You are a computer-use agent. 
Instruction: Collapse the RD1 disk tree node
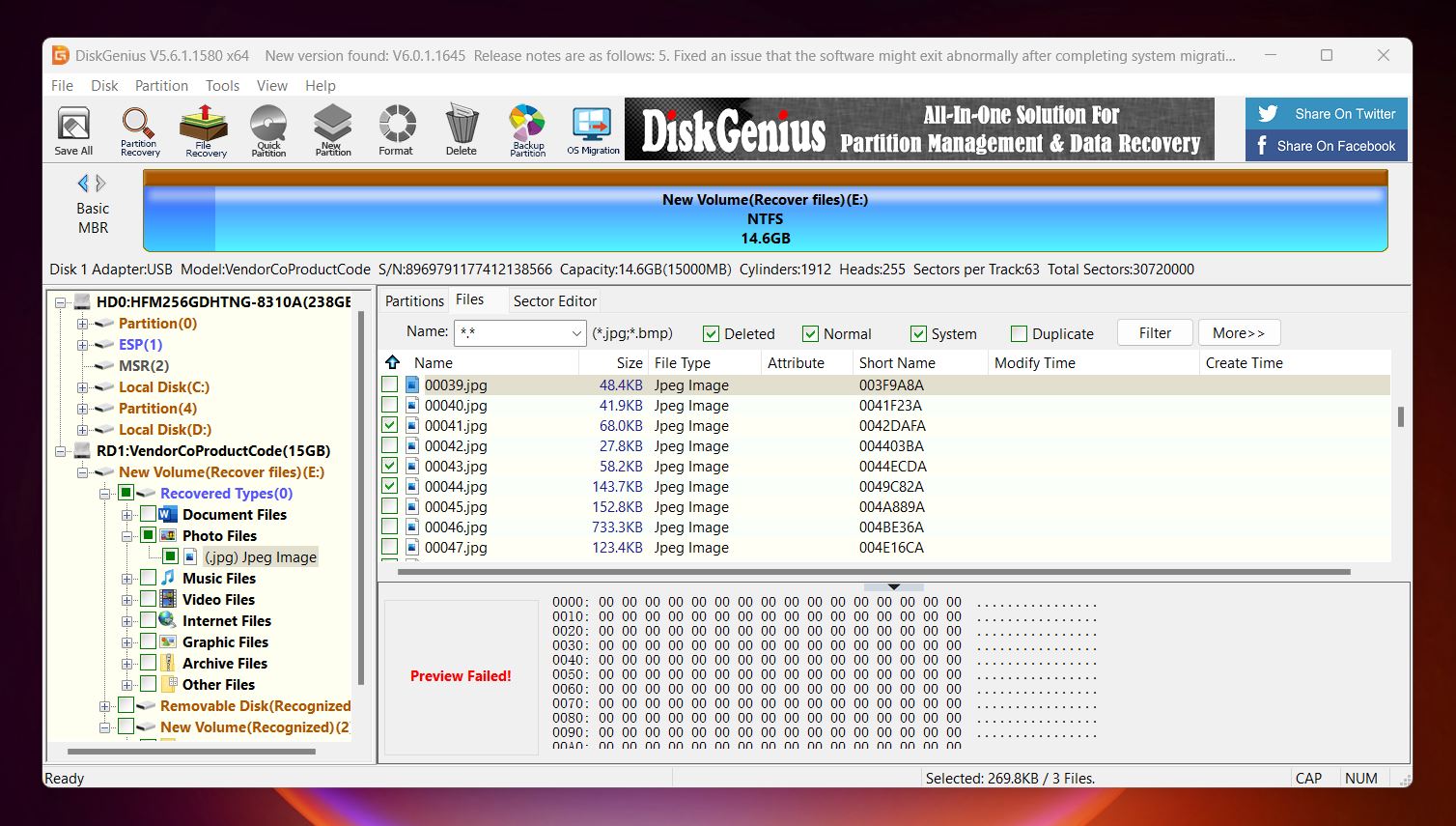tap(61, 451)
